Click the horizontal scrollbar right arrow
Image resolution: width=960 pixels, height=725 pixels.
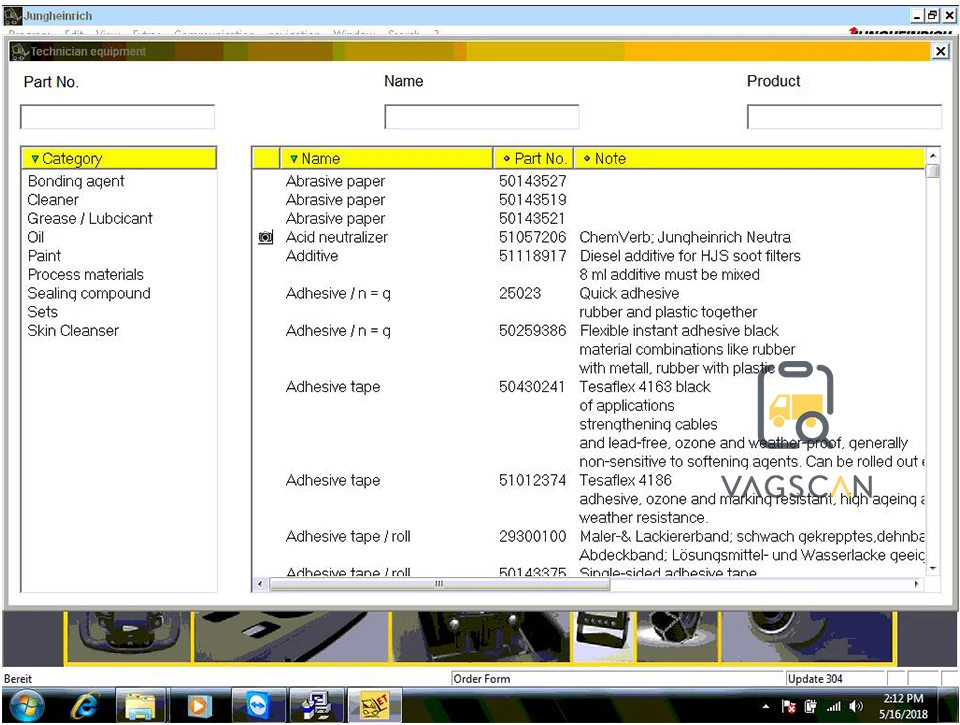point(917,584)
